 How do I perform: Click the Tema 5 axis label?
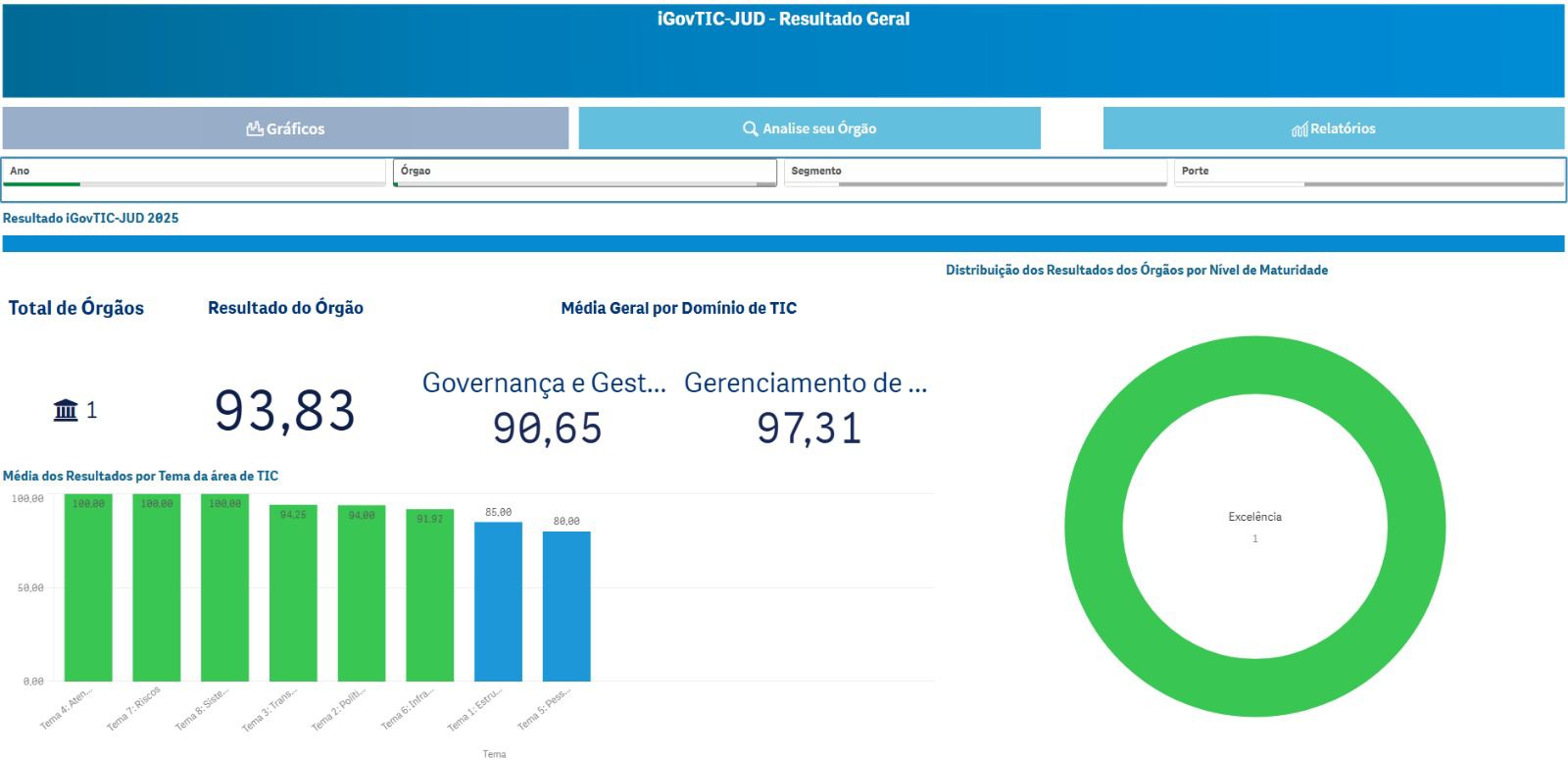pyautogui.click(x=544, y=709)
